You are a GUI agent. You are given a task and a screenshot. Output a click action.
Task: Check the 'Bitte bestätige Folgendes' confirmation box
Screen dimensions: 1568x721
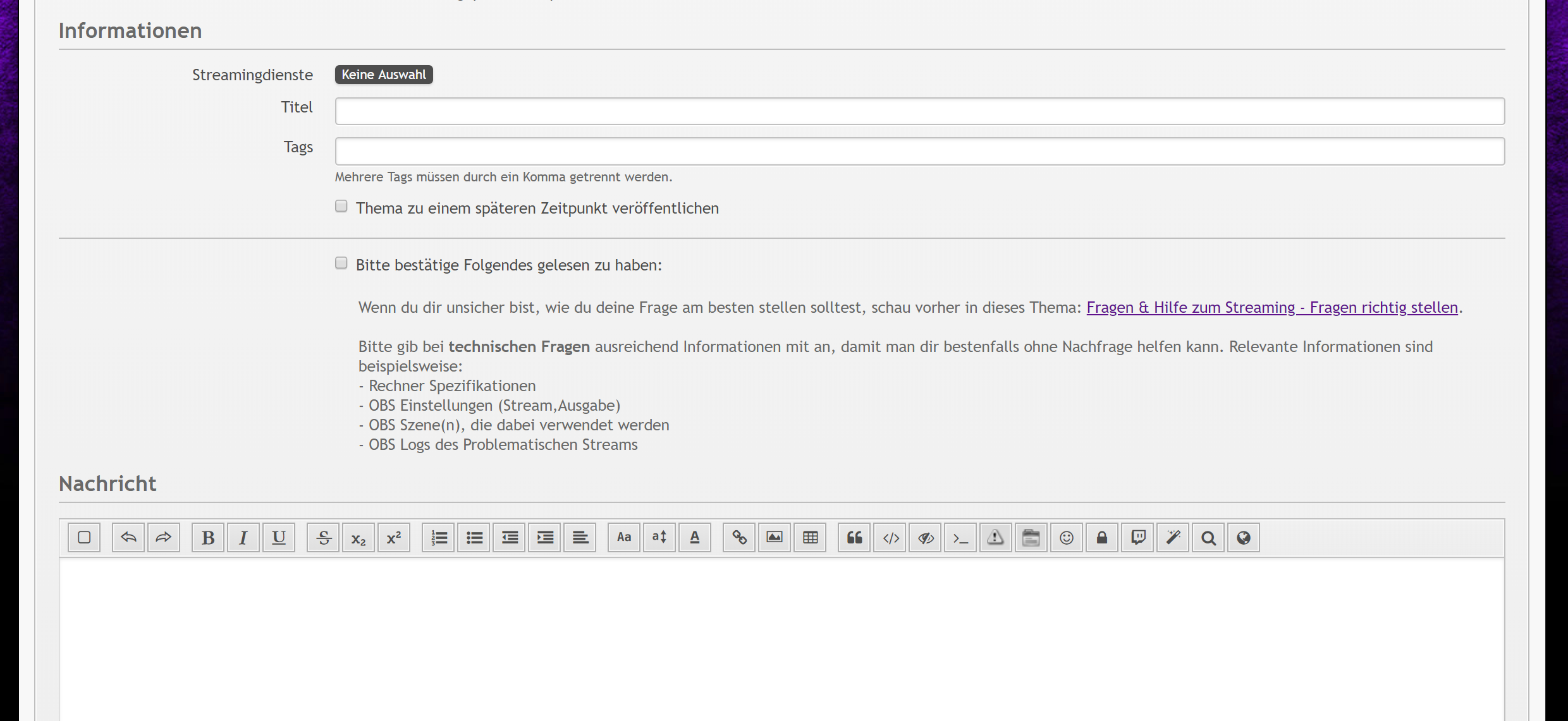pos(341,264)
